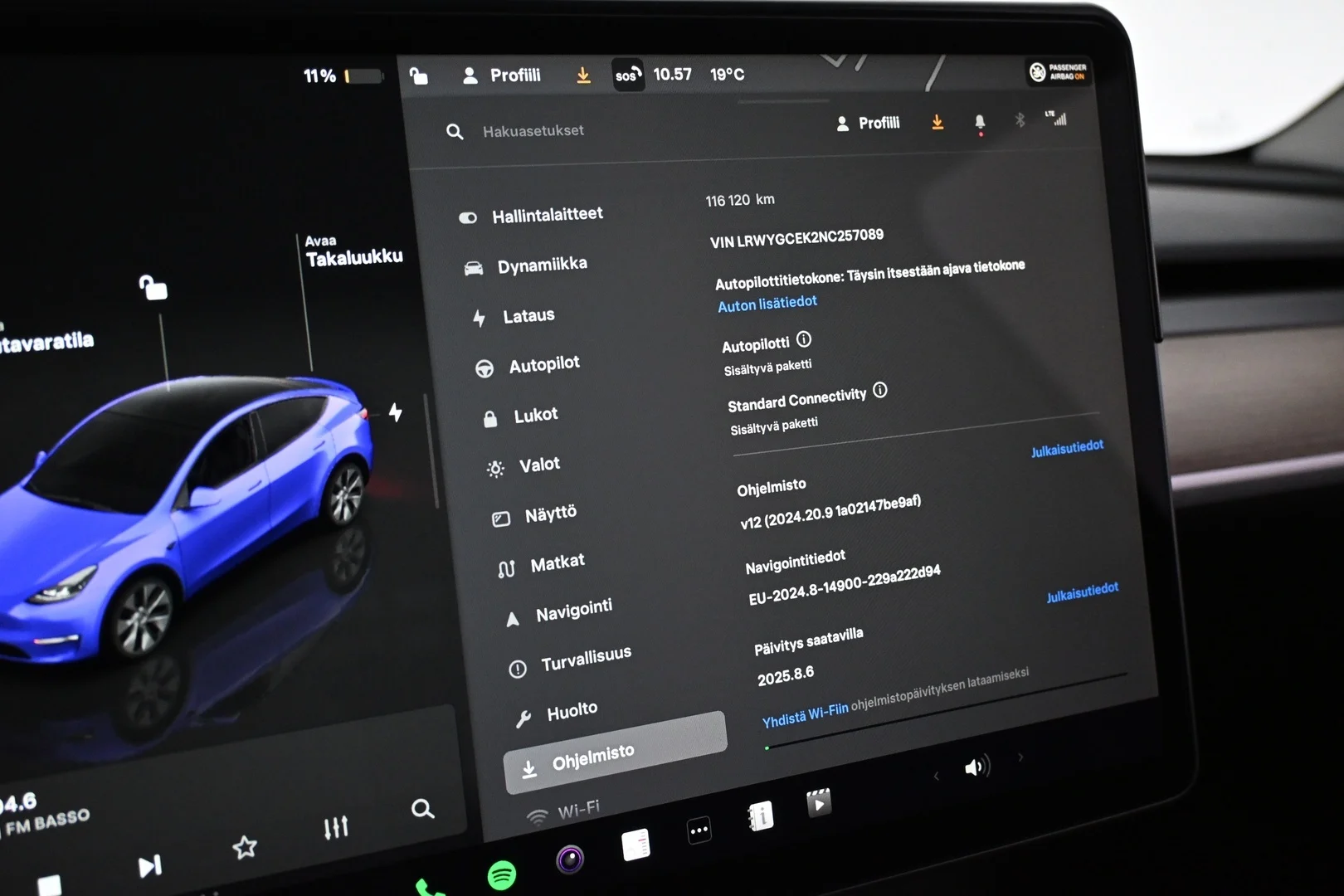Unlock the front trunk via padlock icon
1344x896 pixels.
click(153, 287)
